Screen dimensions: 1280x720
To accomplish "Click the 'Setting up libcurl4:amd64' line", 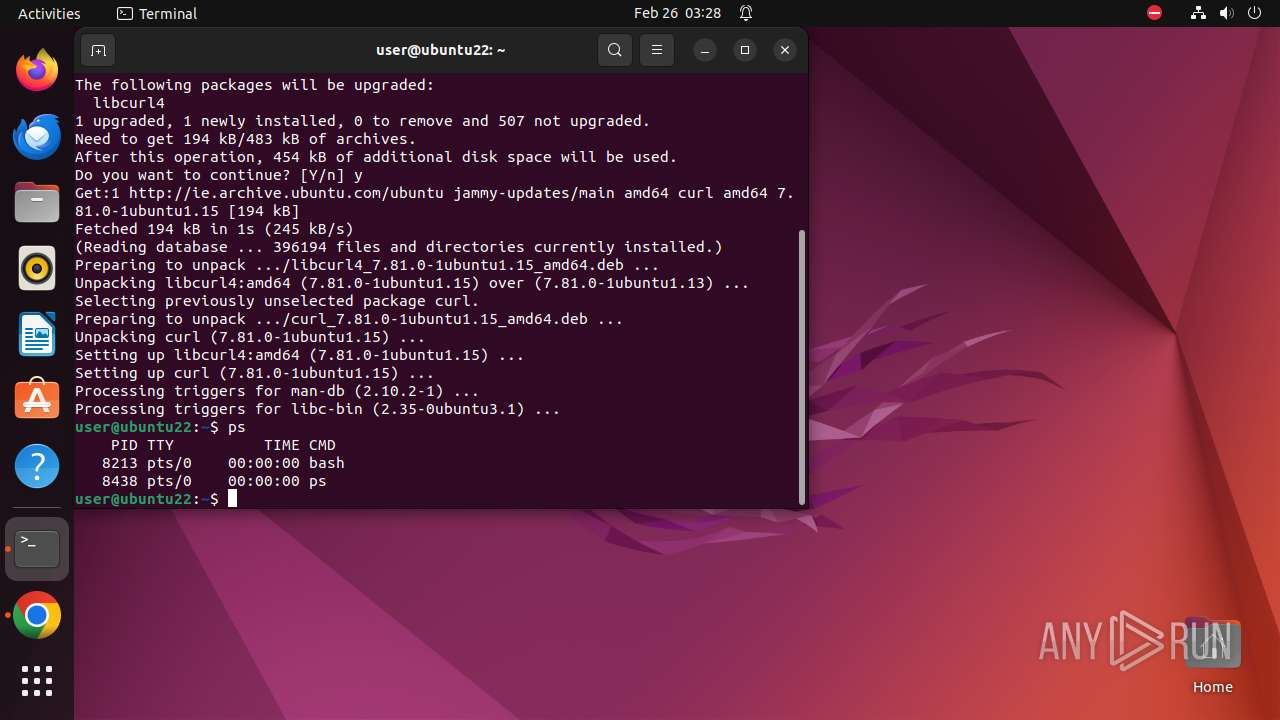I will pos(300,355).
